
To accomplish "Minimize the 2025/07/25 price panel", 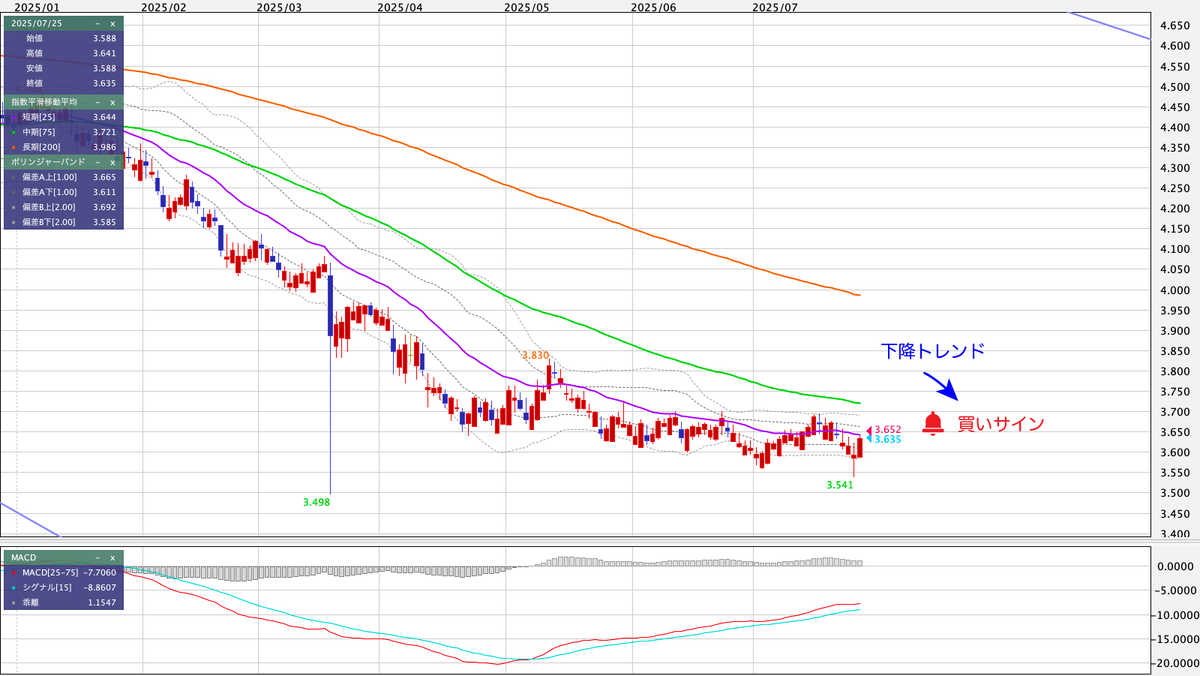I will point(96,23).
